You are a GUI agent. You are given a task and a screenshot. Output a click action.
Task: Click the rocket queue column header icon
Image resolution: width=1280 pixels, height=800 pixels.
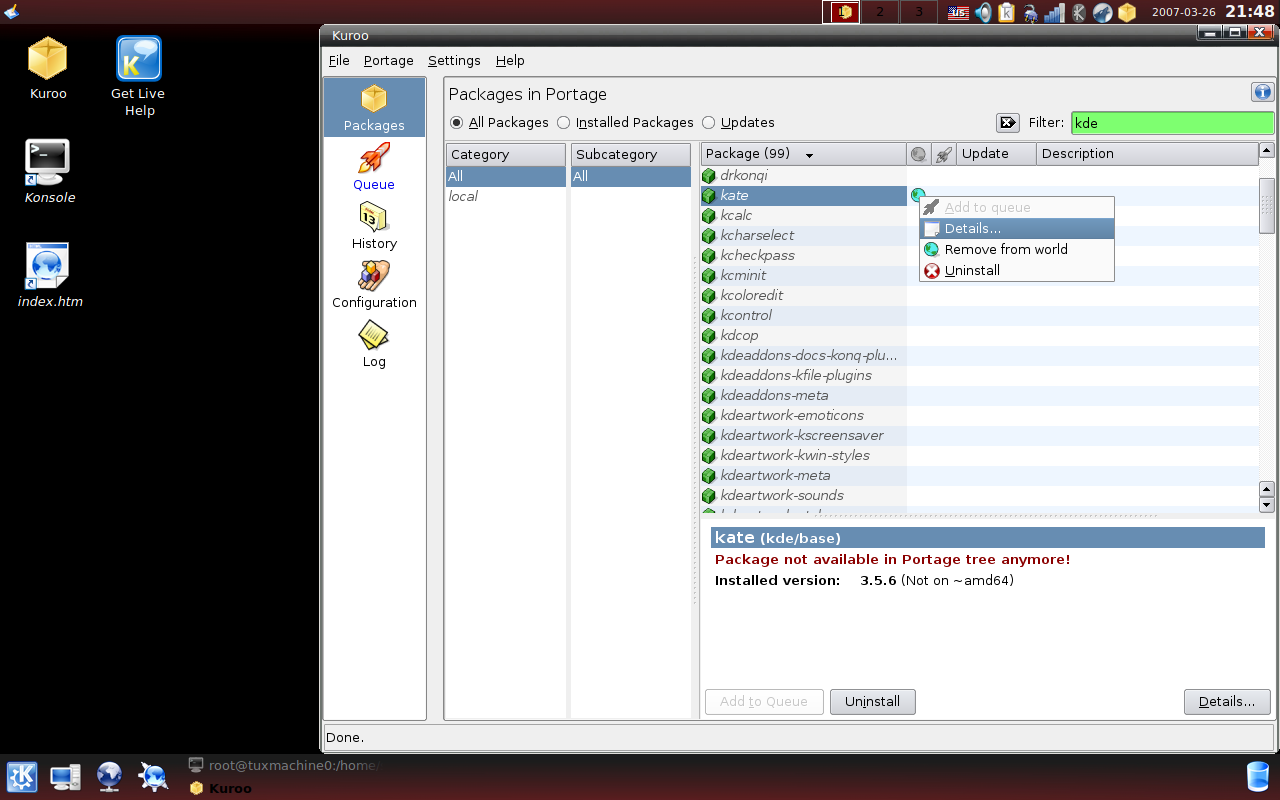(942, 154)
